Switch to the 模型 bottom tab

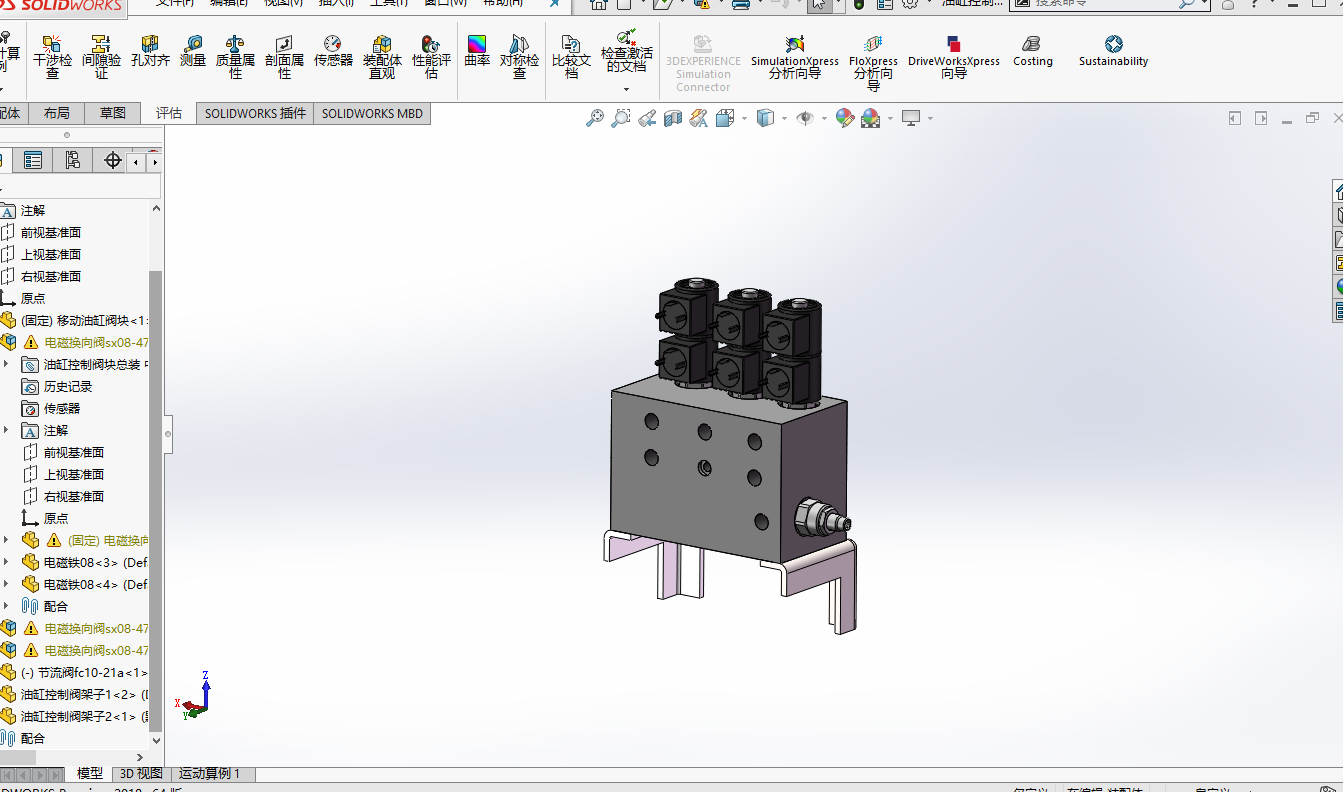pyautogui.click(x=90, y=773)
